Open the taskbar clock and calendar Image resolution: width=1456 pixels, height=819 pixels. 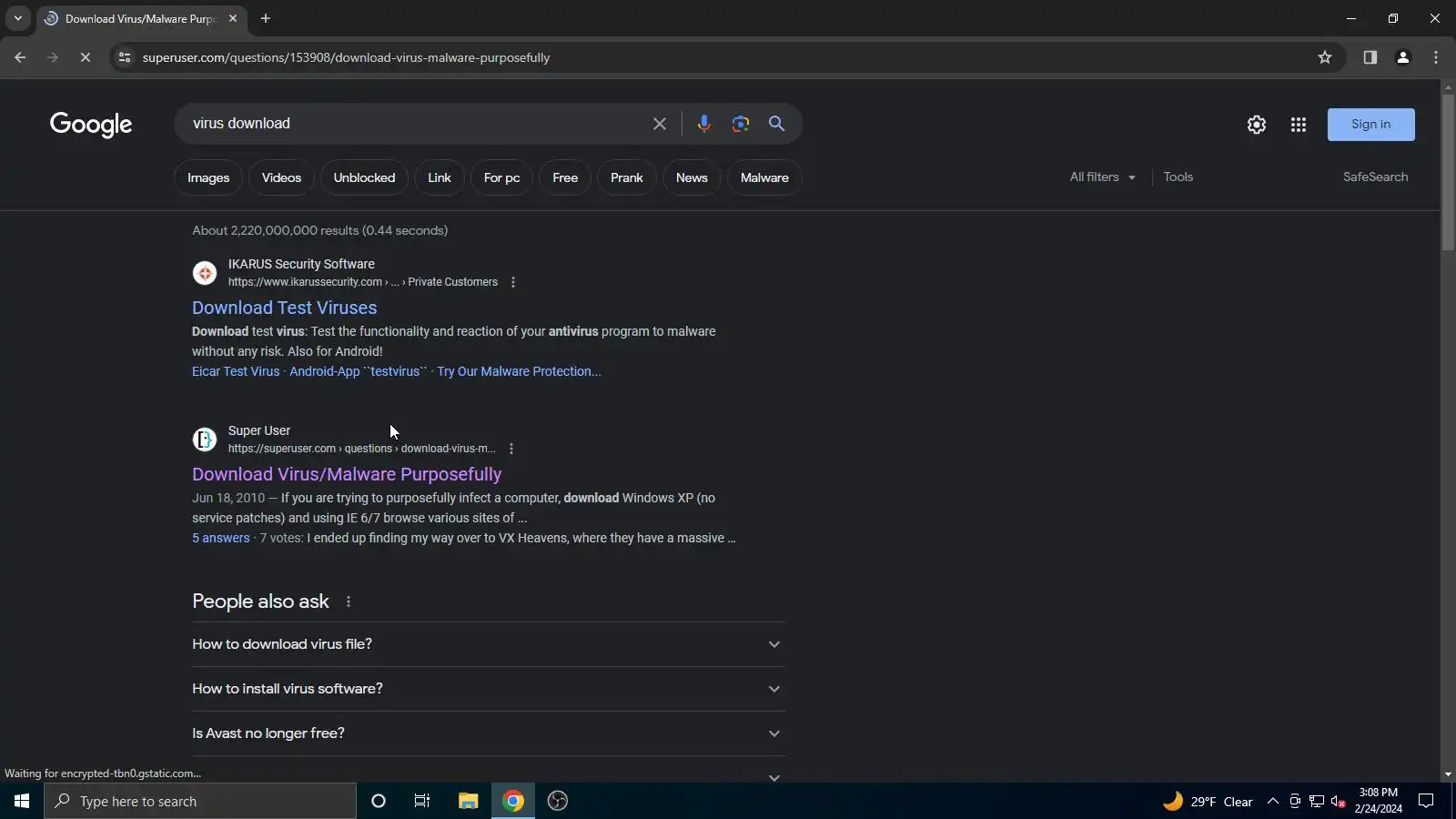pos(1378,801)
